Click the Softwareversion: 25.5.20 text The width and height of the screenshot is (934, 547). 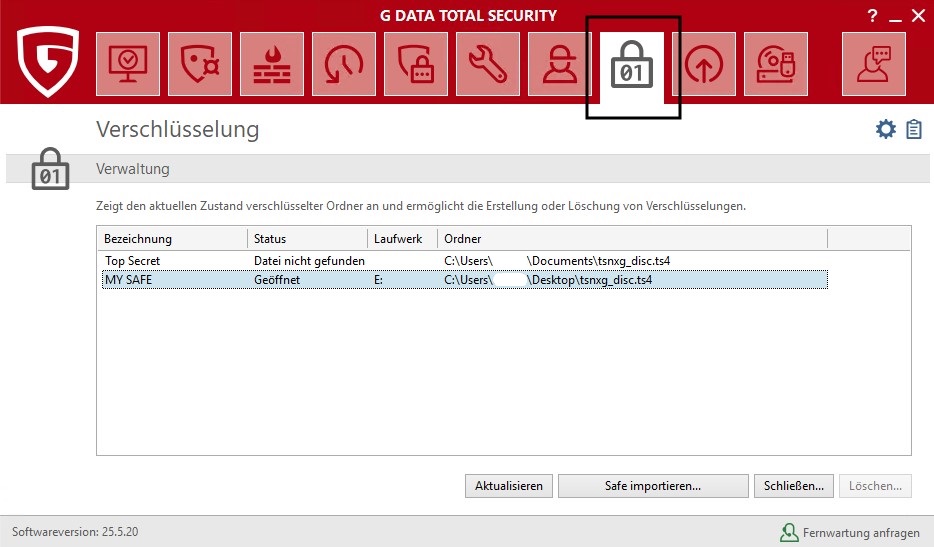75,532
